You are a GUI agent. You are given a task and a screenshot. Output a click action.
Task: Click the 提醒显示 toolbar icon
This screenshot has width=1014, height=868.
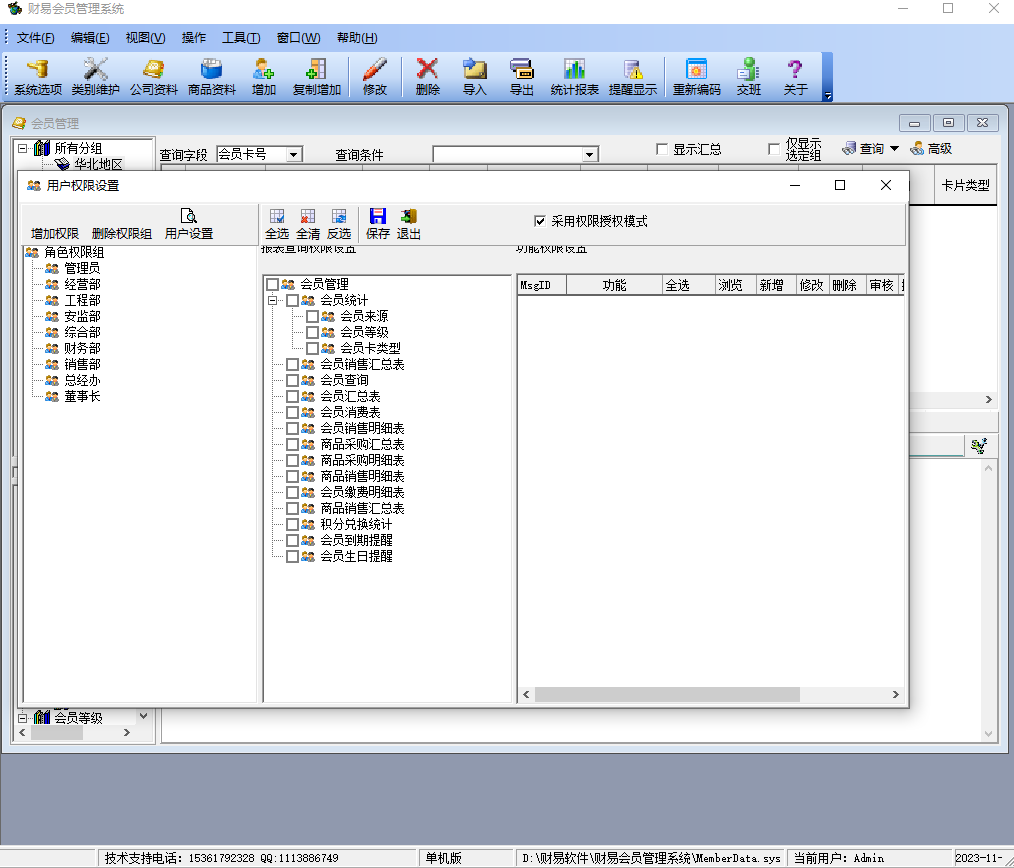click(632, 70)
